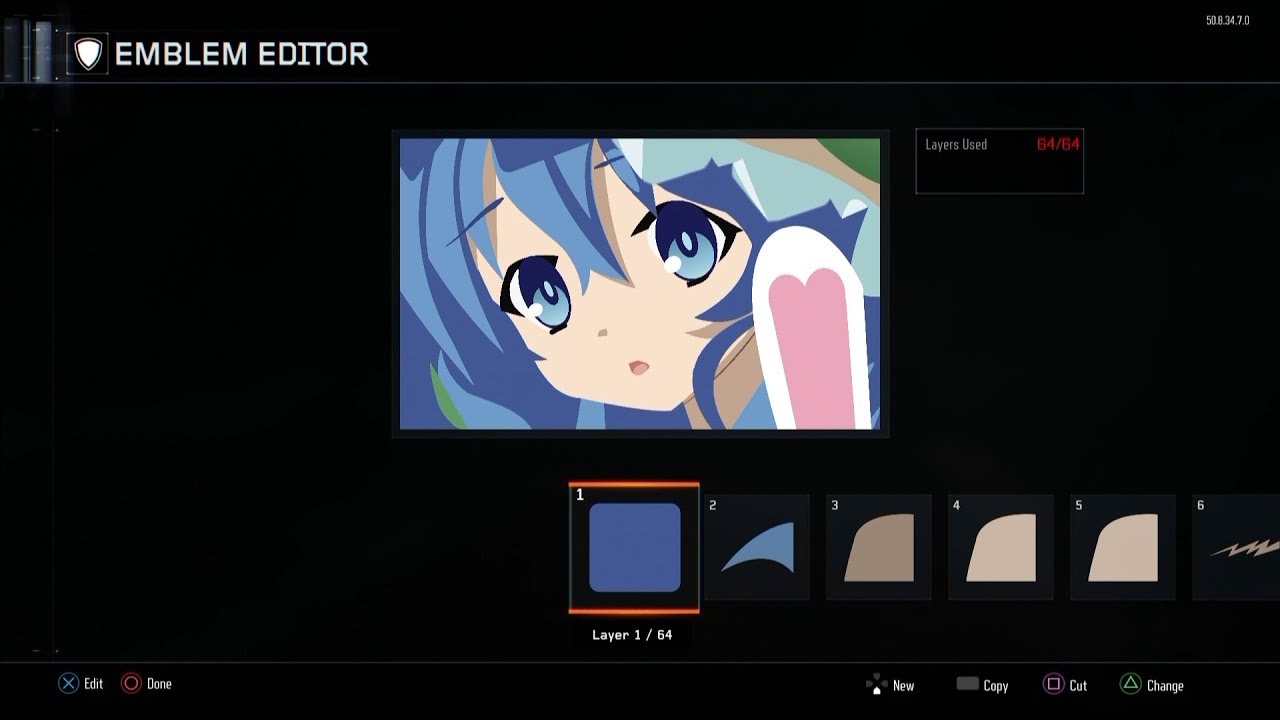Click the anime emblem preview canvas
Viewport: 1280px width, 720px height.
tap(640, 284)
